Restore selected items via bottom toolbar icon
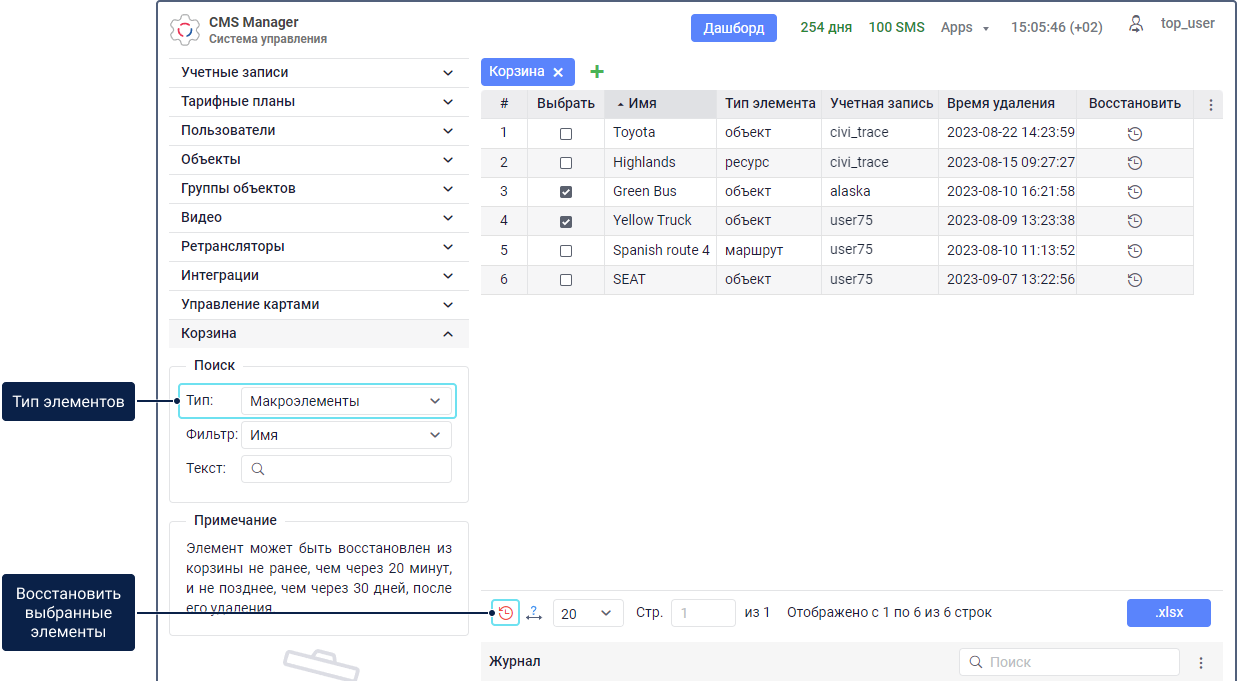 [x=505, y=613]
